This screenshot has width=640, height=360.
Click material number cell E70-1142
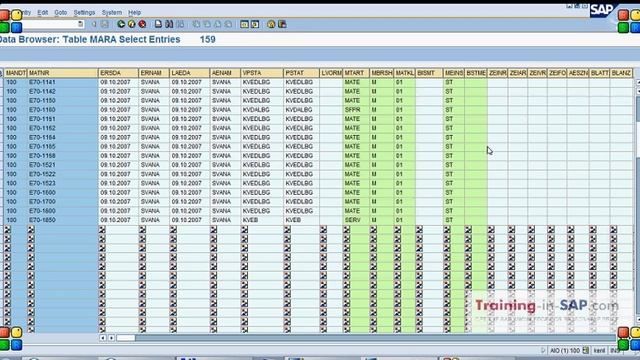(x=62, y=91)
